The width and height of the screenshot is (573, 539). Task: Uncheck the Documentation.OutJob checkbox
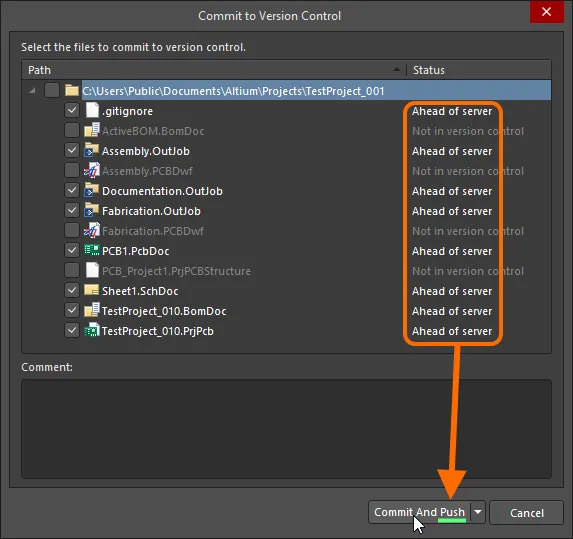[72, 190]
